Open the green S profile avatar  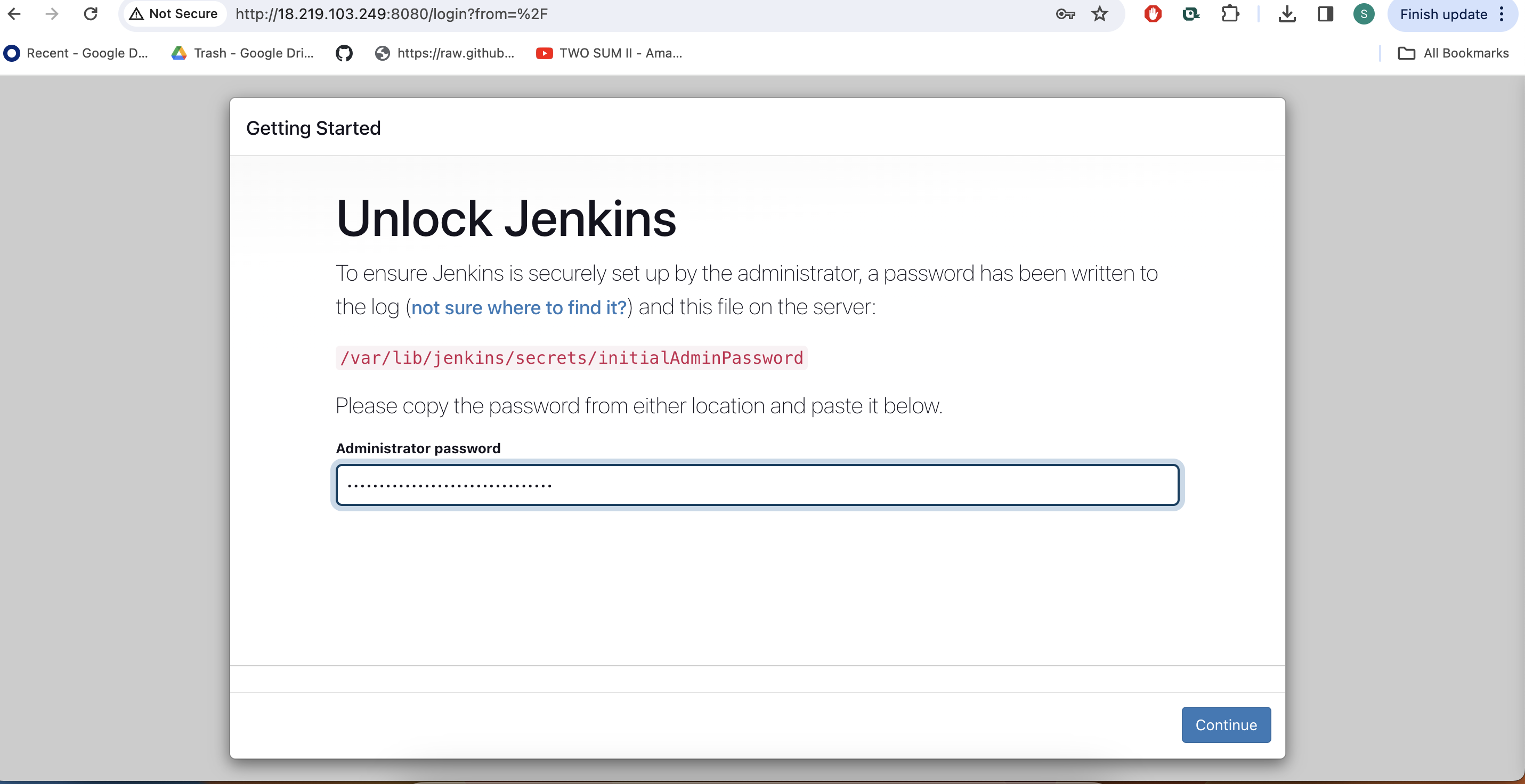1364,14
